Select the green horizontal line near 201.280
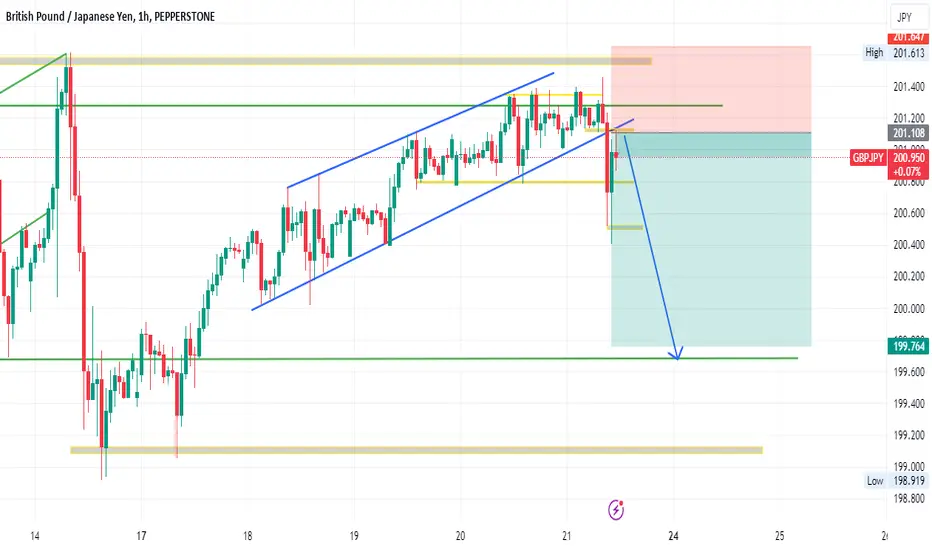 click(x=361, y=105)
